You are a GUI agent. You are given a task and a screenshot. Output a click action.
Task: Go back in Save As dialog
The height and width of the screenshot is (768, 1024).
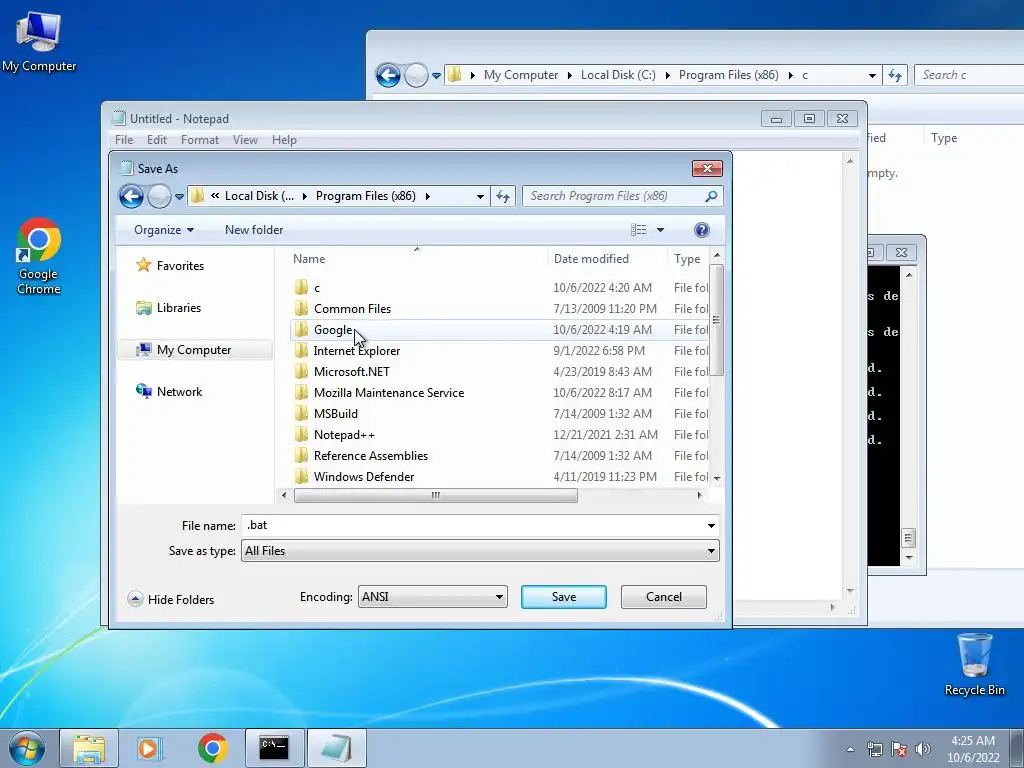pyautogui.click(x=131, y=196)
